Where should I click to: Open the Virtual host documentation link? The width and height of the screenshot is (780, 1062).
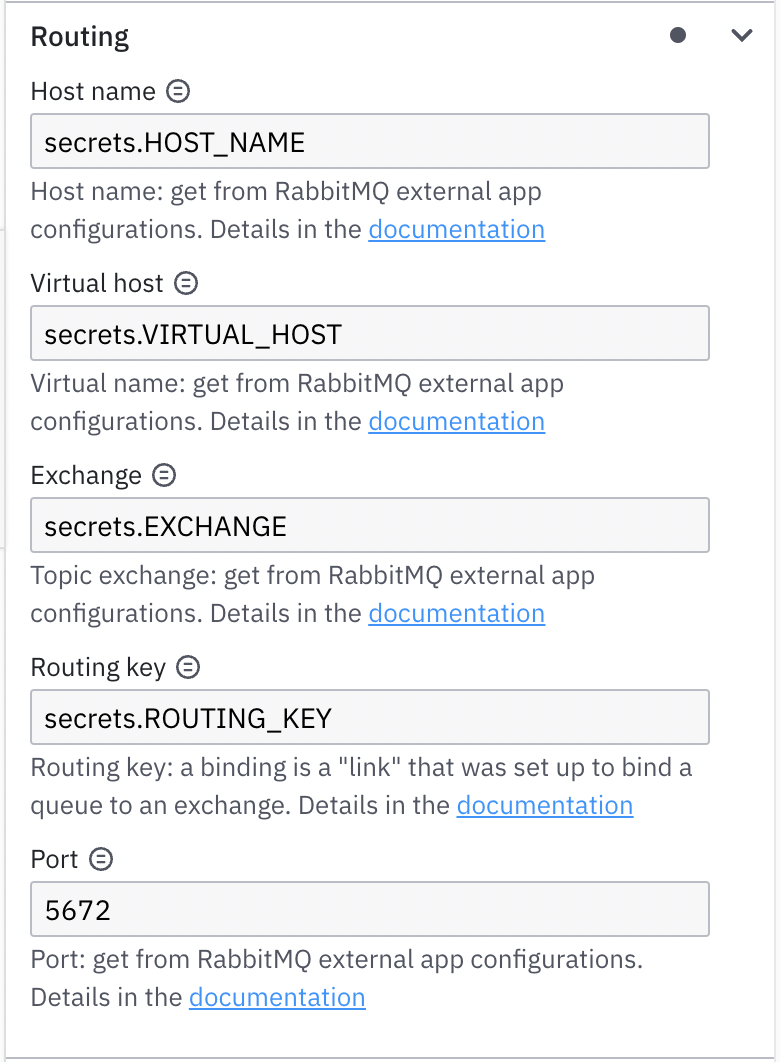pyautogui.click(x=456, y=421)
